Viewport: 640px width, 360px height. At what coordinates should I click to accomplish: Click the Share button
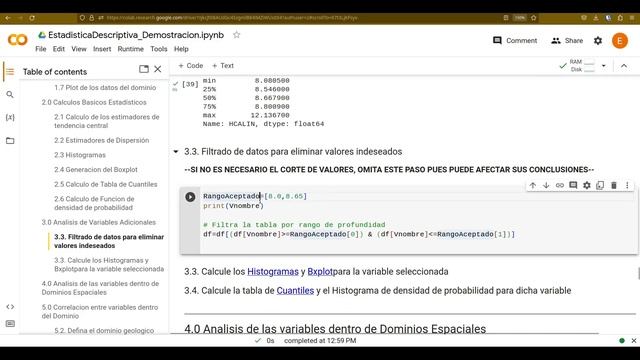tap(567, 40)
